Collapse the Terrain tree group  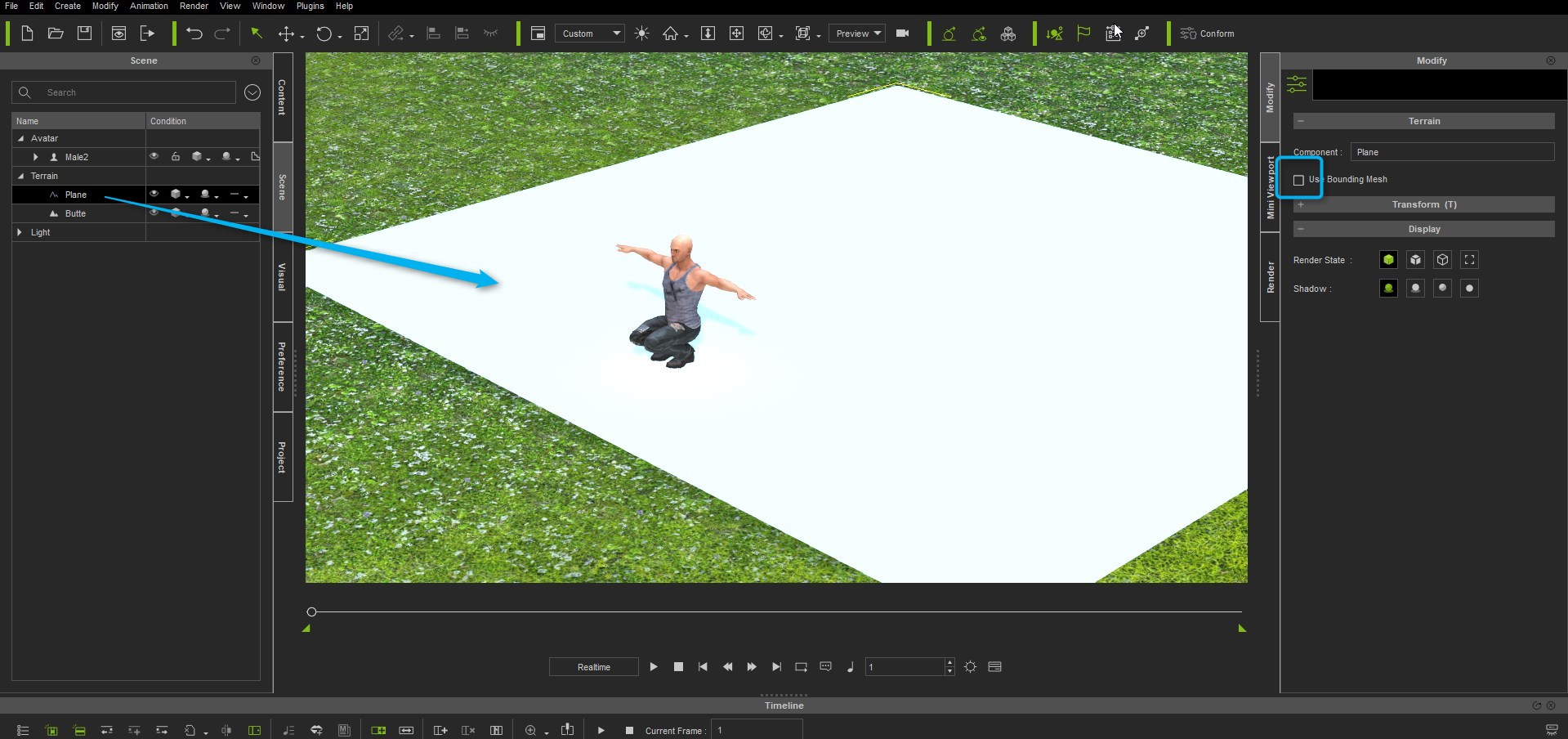21,176
